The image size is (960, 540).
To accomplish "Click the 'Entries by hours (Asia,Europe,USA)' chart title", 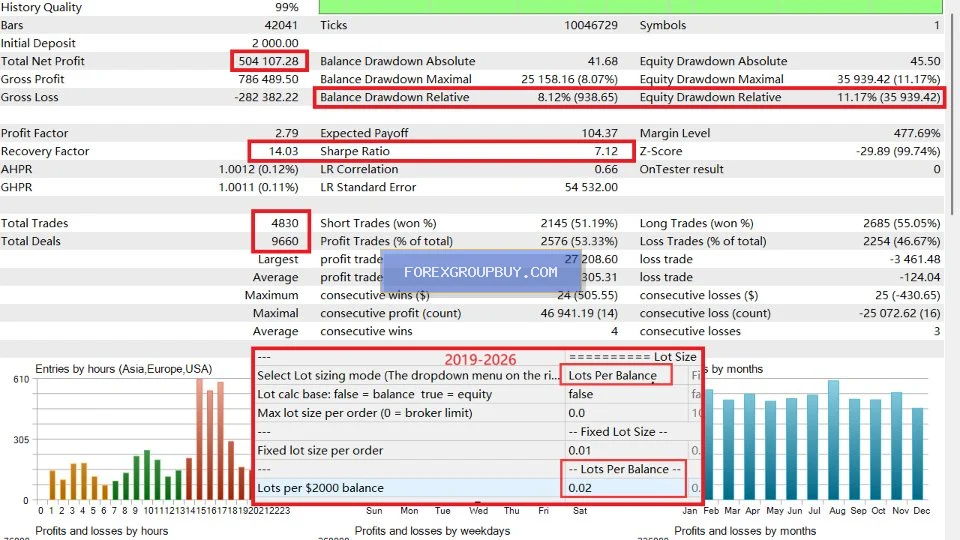I will [123, 369].
